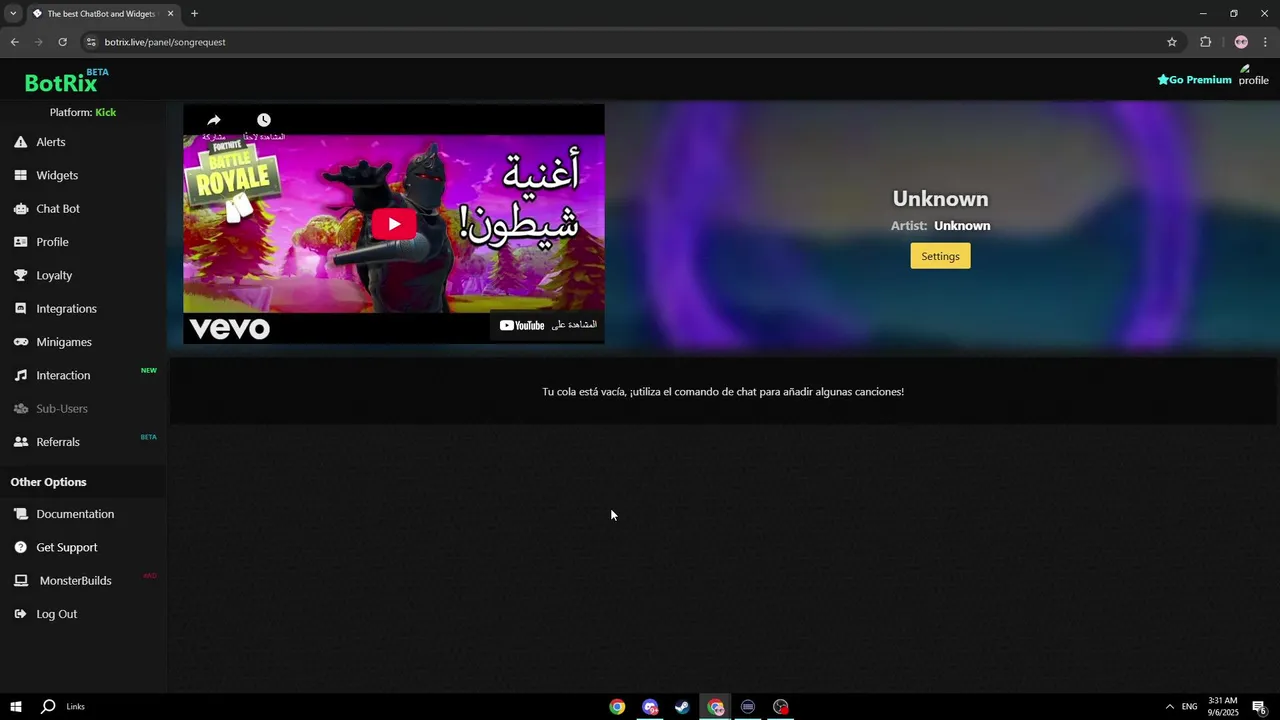Open the Alerts menu item

point(51,142)
